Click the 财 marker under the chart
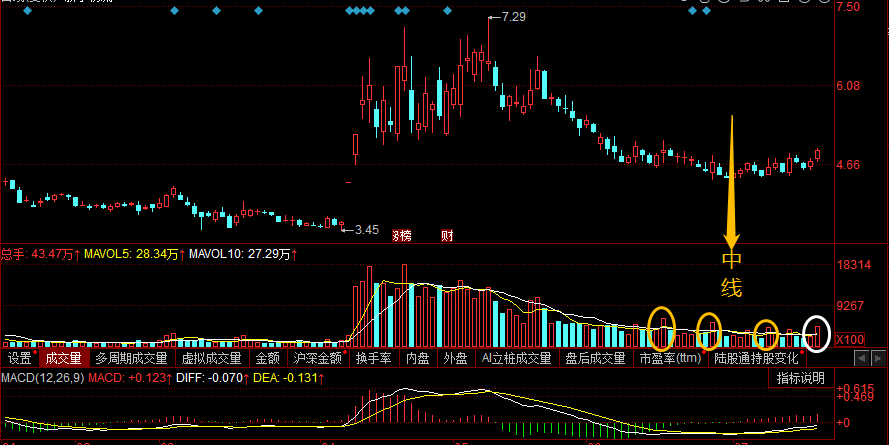 click(447, 236)
